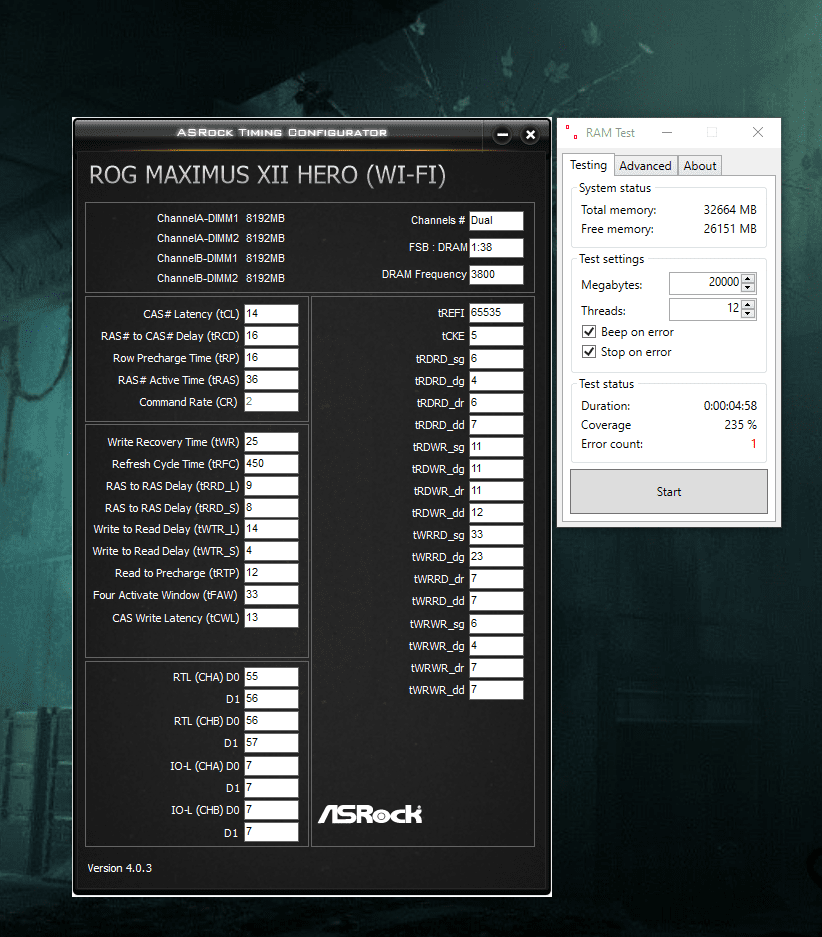Click the Duration value 0:00:04:58

tap(730, 406)
